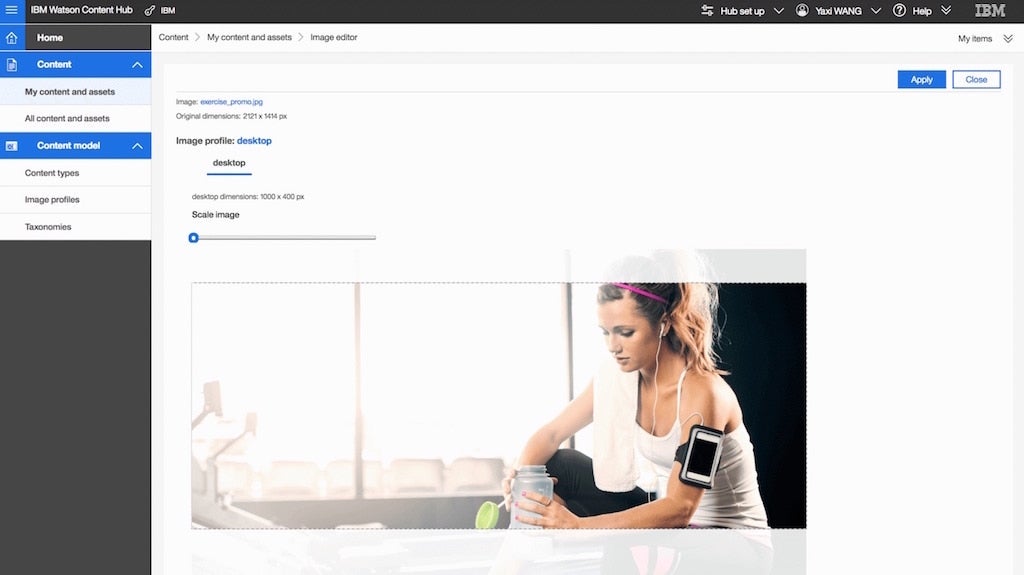Click the Scale image label

tap(216, 214)
